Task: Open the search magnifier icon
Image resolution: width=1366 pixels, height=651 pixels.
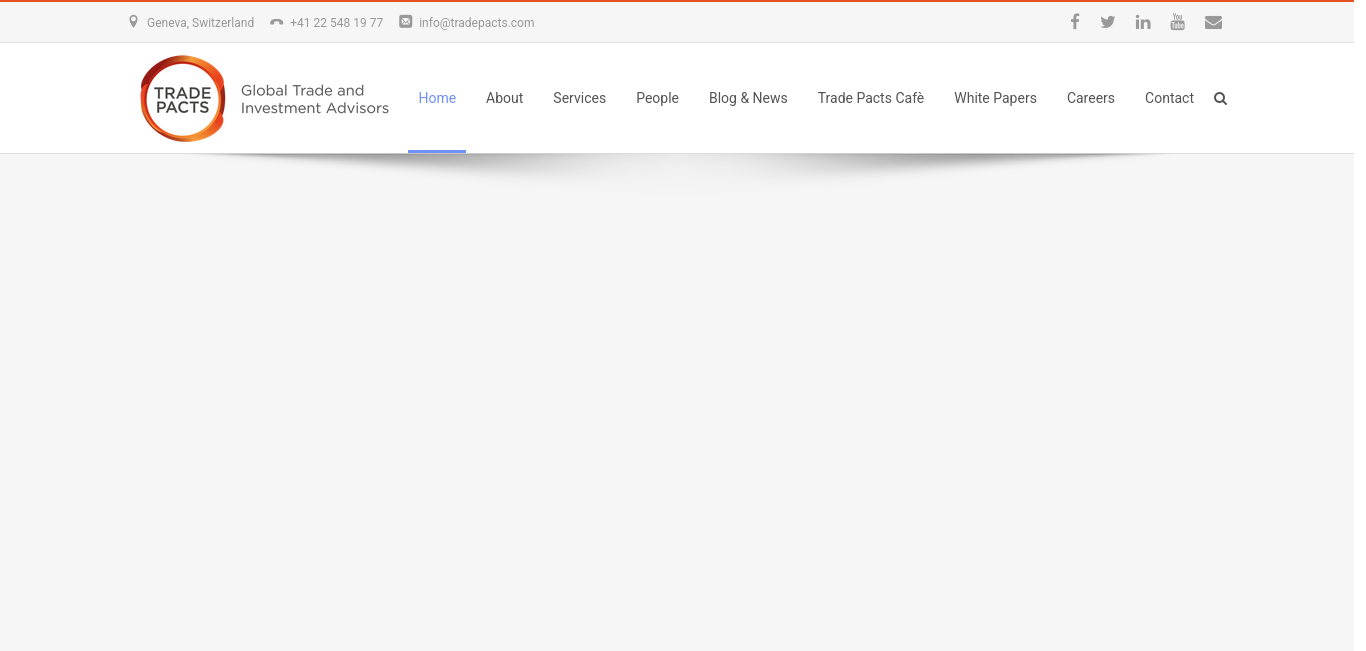Action: click(x=1220, y=98)
